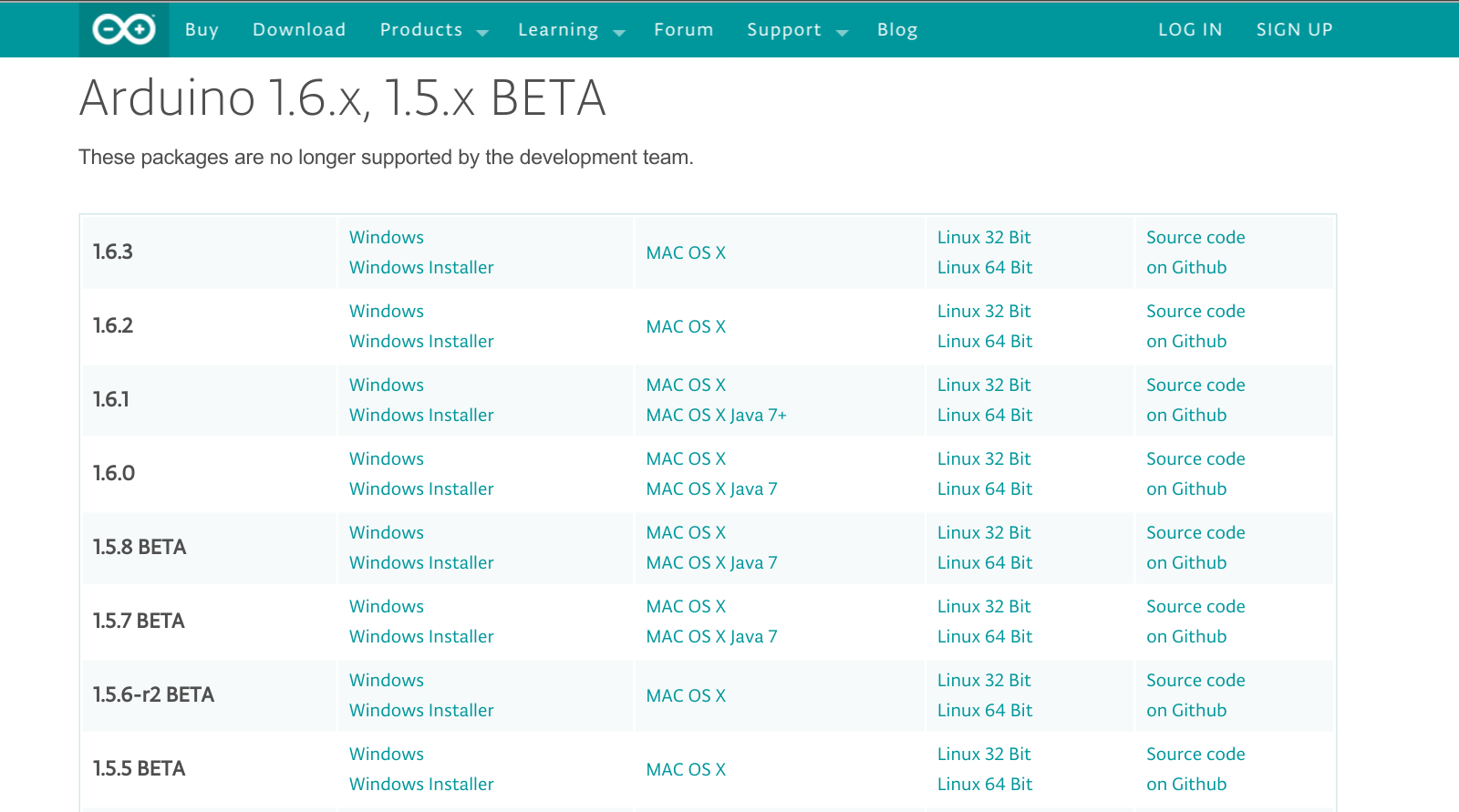Viewport: 1459px width, 812px height.
Task: Go to the Download page
Action: (x=299, y=30)
